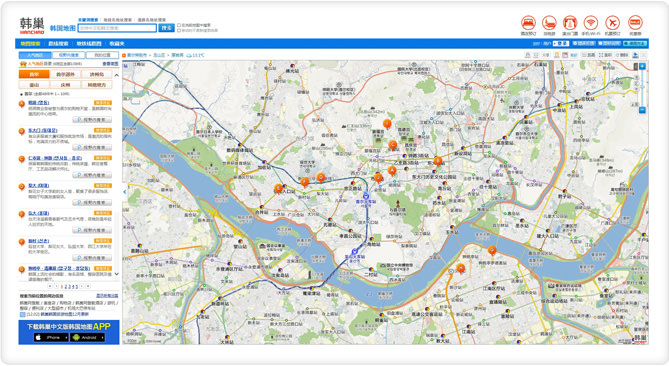The width and height of the screenshot is (669, 366).
Task: Open the 新村 list entry link
Action: pos(38,241)
